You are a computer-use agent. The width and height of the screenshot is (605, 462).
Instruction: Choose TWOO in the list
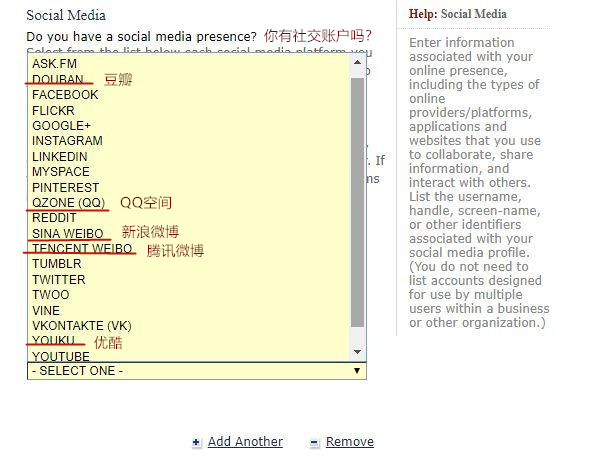51,295
